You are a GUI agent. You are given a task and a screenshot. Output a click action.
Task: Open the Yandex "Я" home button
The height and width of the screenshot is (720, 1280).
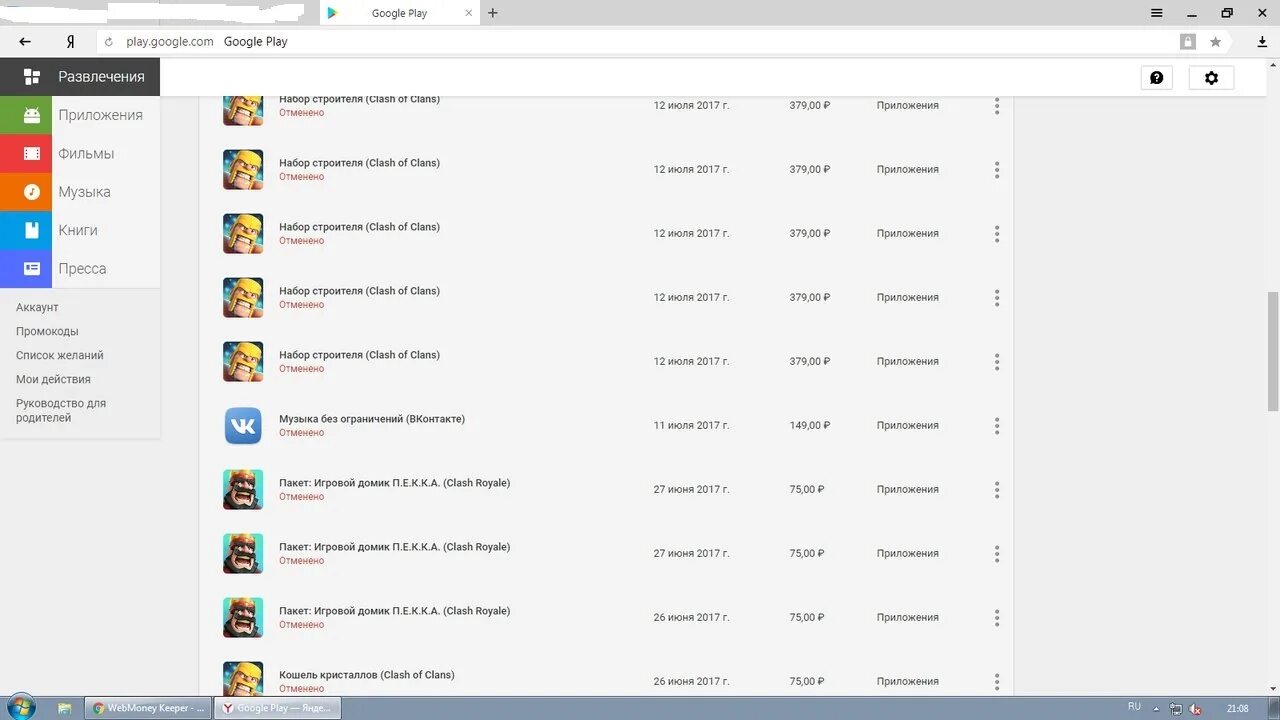(70, 42)
